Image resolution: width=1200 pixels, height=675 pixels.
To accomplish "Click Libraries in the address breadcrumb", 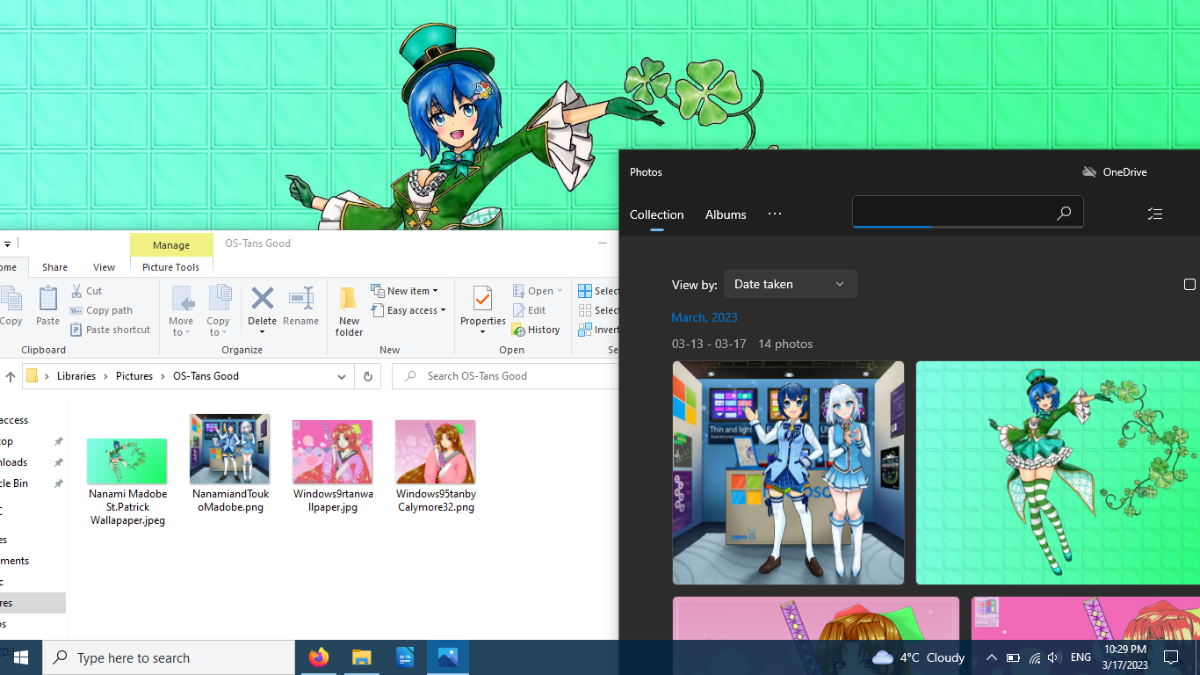I will pos(76,377).
